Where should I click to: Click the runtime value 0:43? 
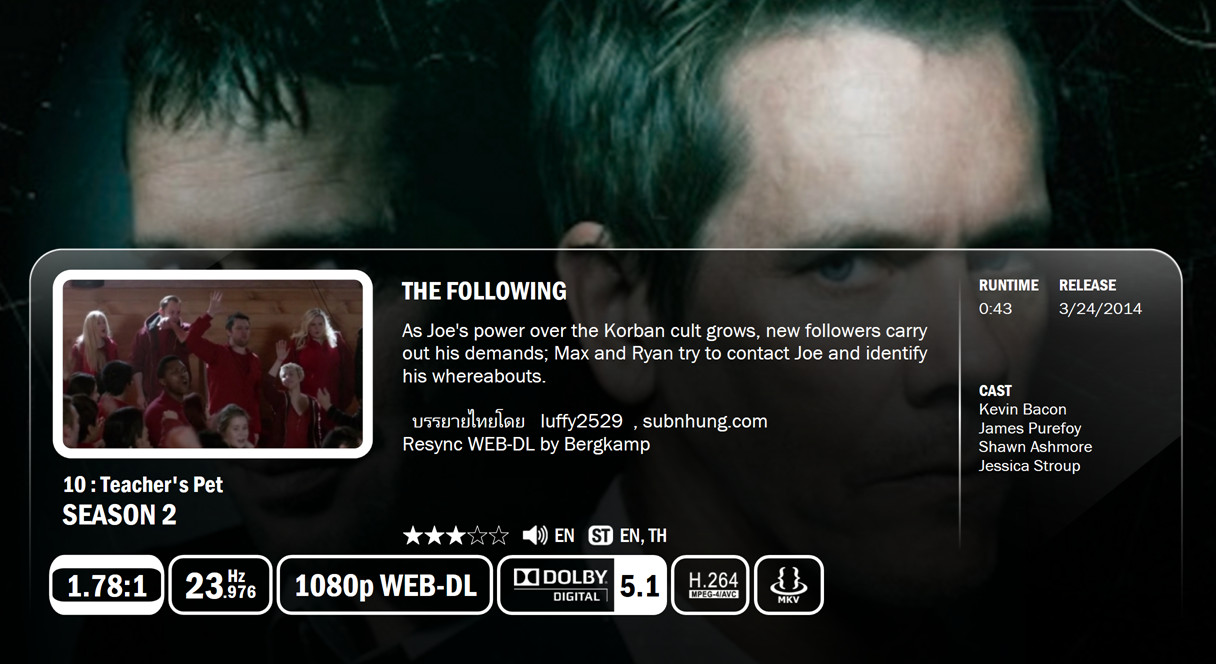995,309
